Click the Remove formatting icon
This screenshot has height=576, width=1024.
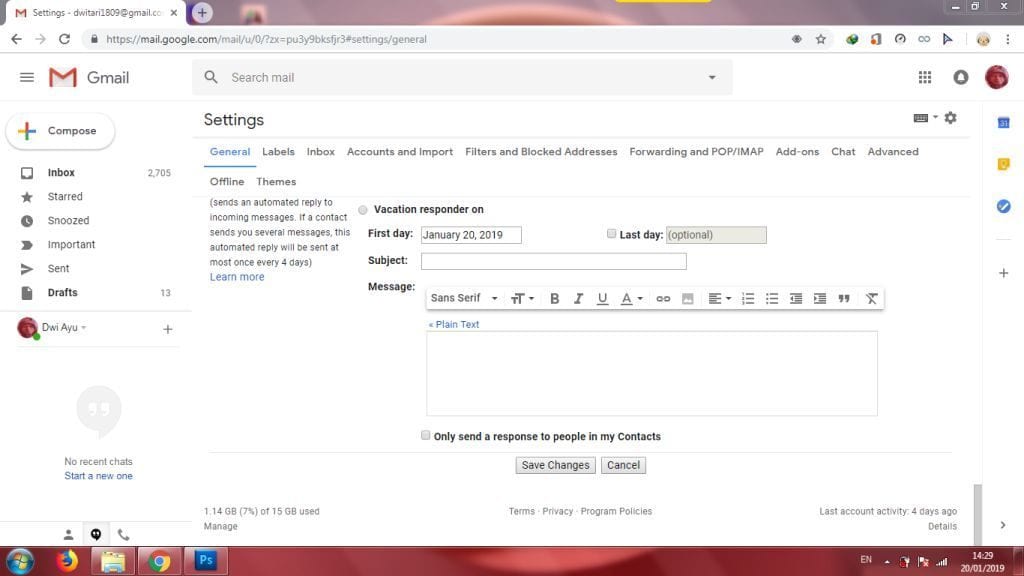tap(871, 298)
